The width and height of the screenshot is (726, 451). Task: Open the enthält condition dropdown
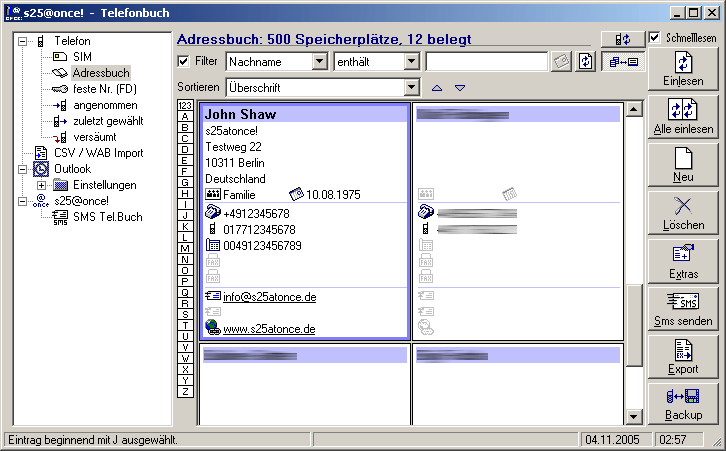click(411, 61)
